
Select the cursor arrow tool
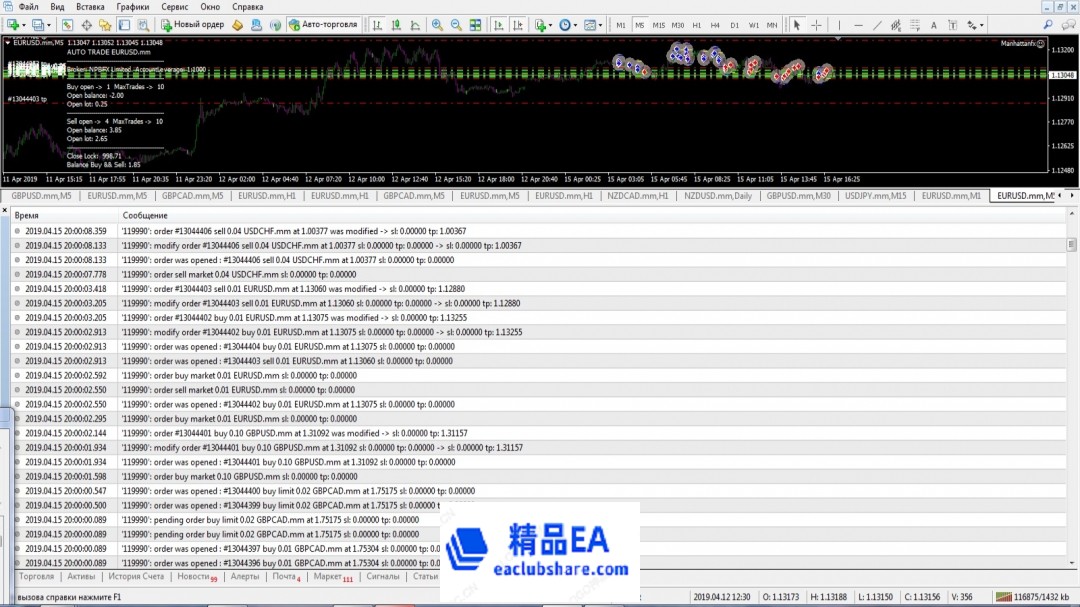coord(797,25)
